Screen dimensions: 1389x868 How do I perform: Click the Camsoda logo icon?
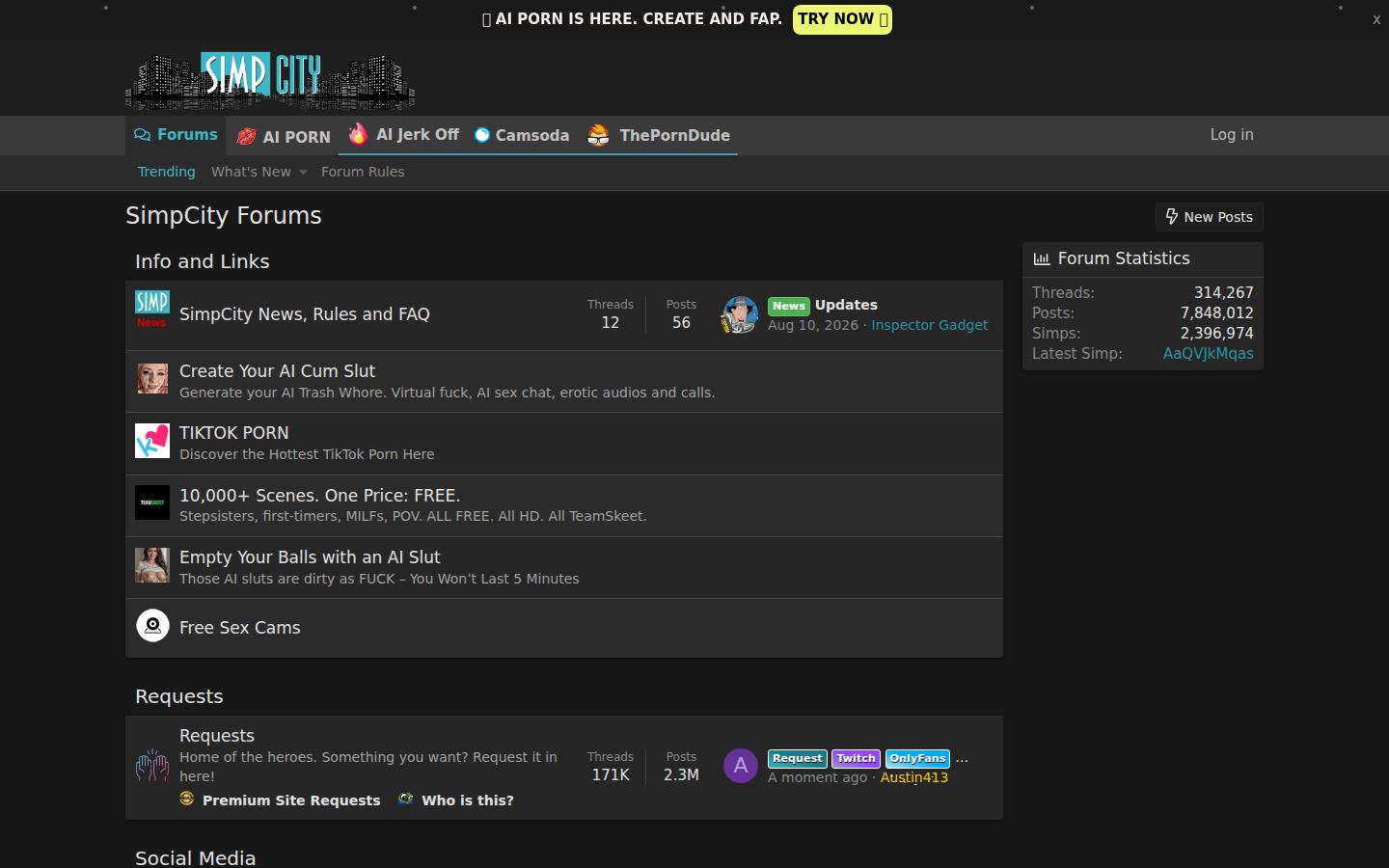(482, 135)
